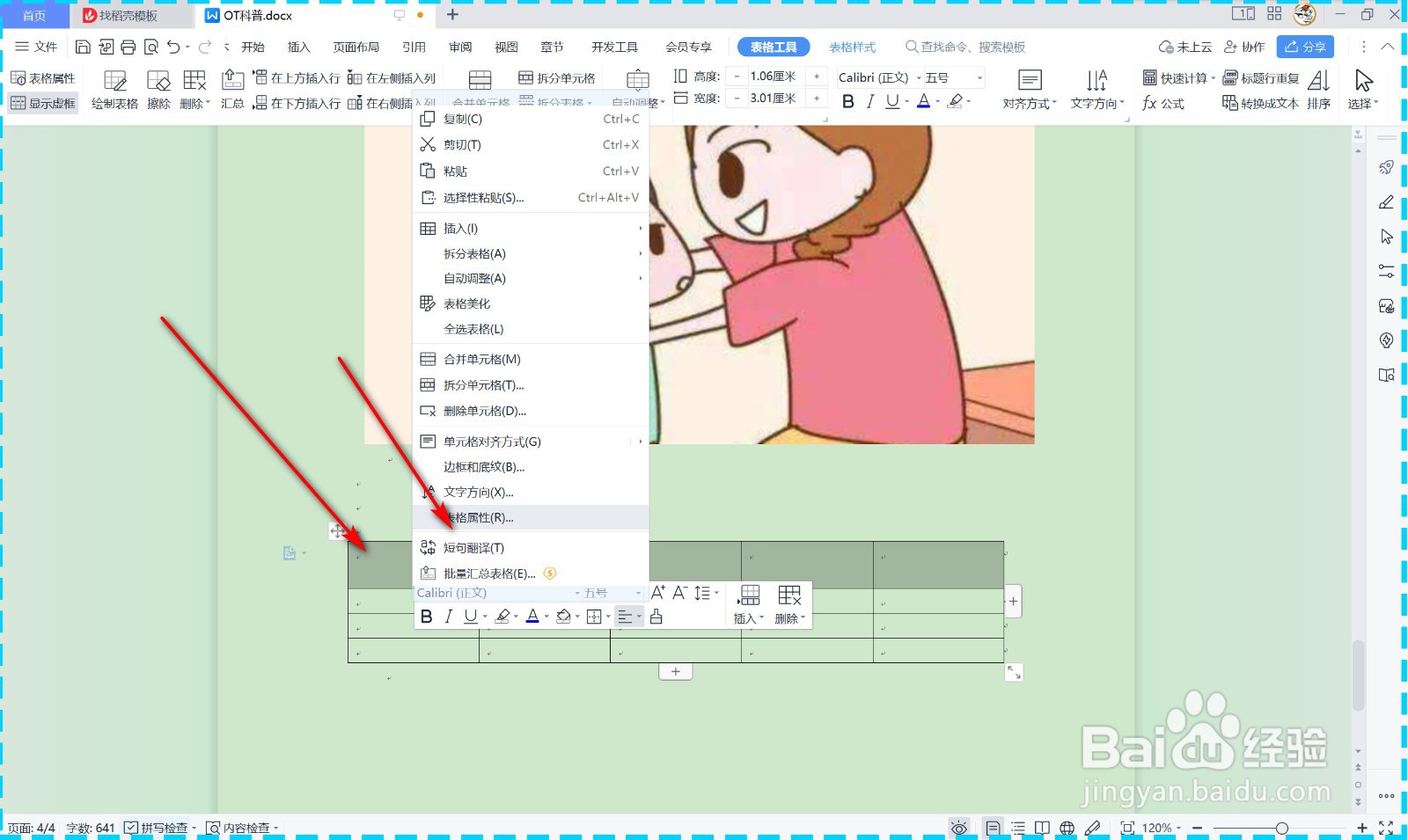This screenshot has width=1408, height=840.
Task: Toggle Spell Check (拼写检查) in status bar
Action: coord(159,828)
